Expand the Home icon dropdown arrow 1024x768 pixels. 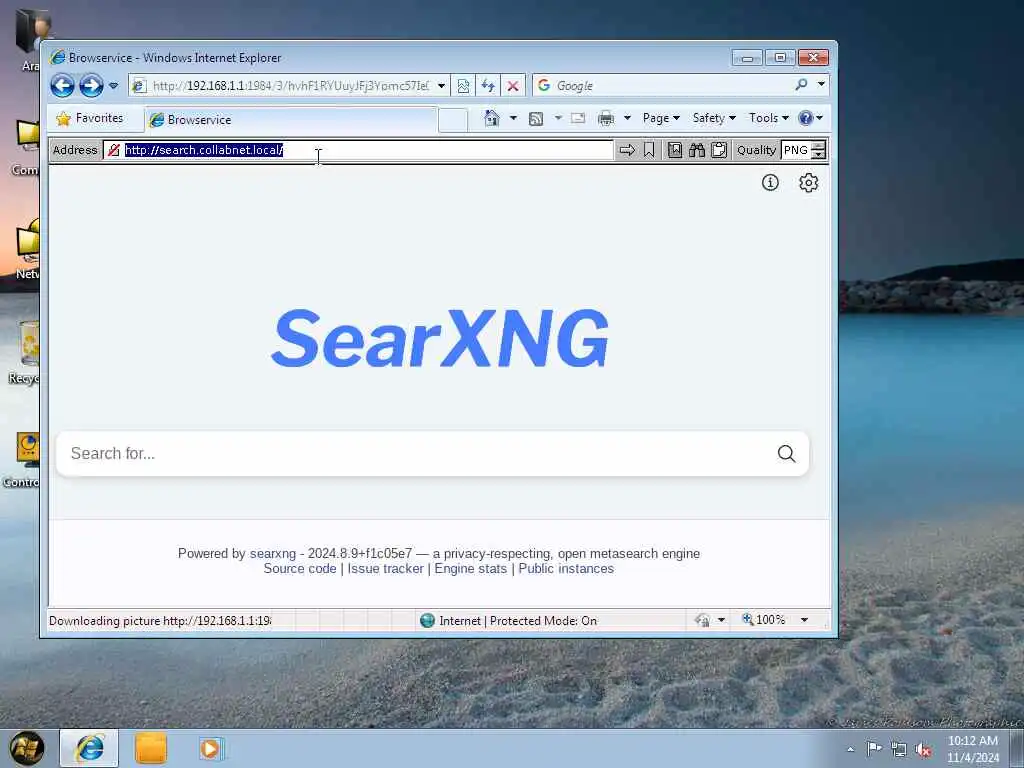(513, 118)
